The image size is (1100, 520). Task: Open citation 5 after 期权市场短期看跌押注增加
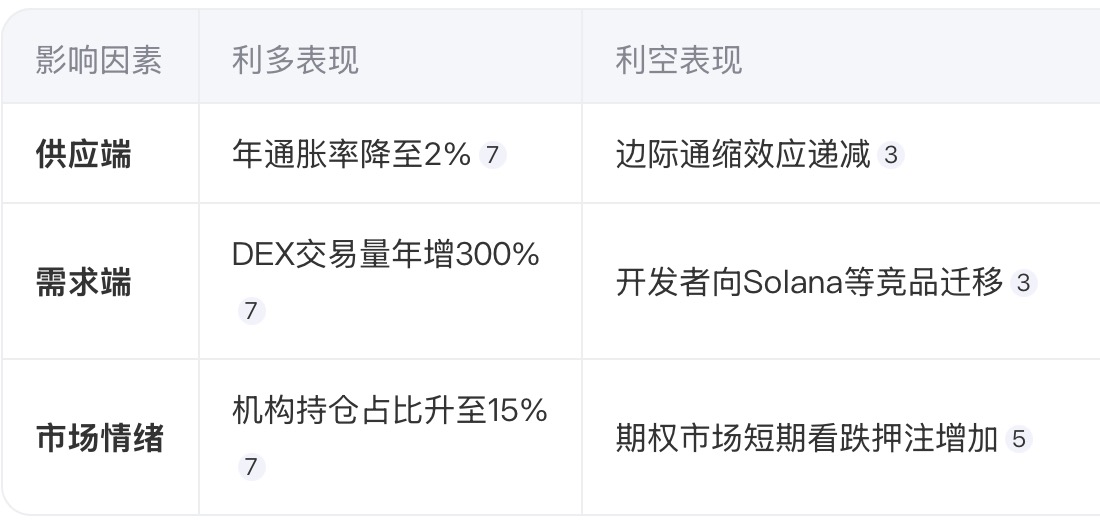click(x=1019, y=439)
